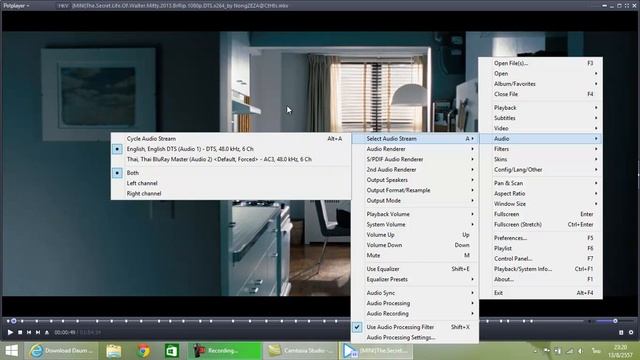Image resolution: width=640 pixels, height=360 pixels.
Task: Choose Open File(s)... from the menu
Action: (540, 63)
